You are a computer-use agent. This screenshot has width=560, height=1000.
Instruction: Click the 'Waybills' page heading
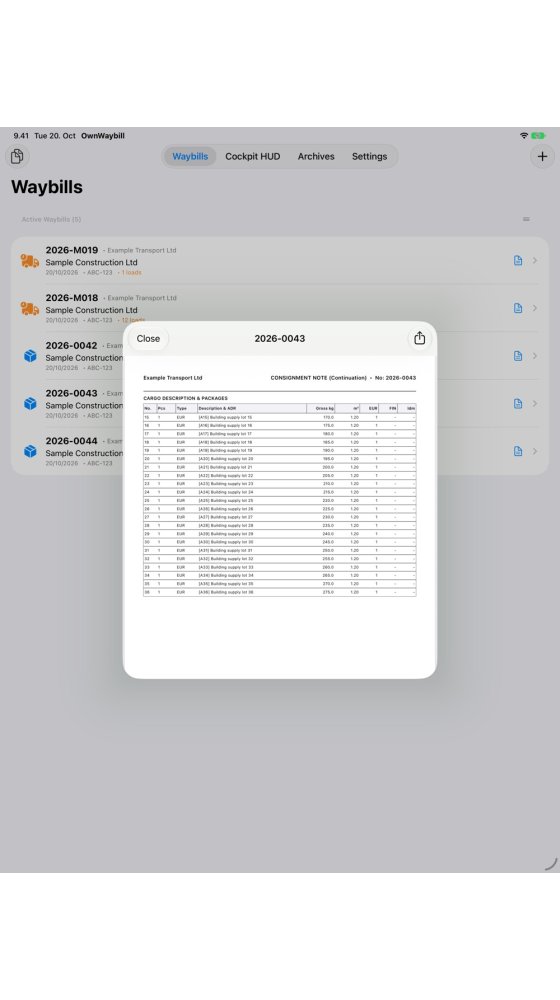click(x=47, y=187)
